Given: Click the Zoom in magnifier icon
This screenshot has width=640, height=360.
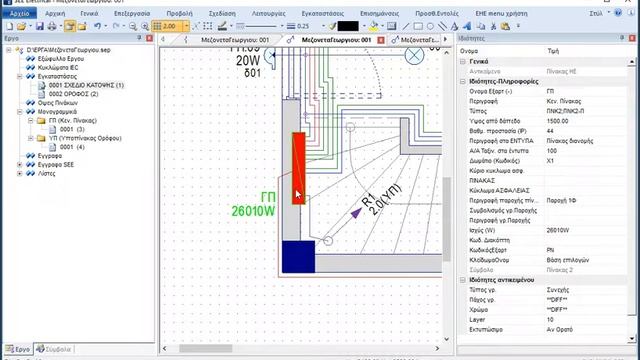Looking at the screenshot, I should coord(145,27).
